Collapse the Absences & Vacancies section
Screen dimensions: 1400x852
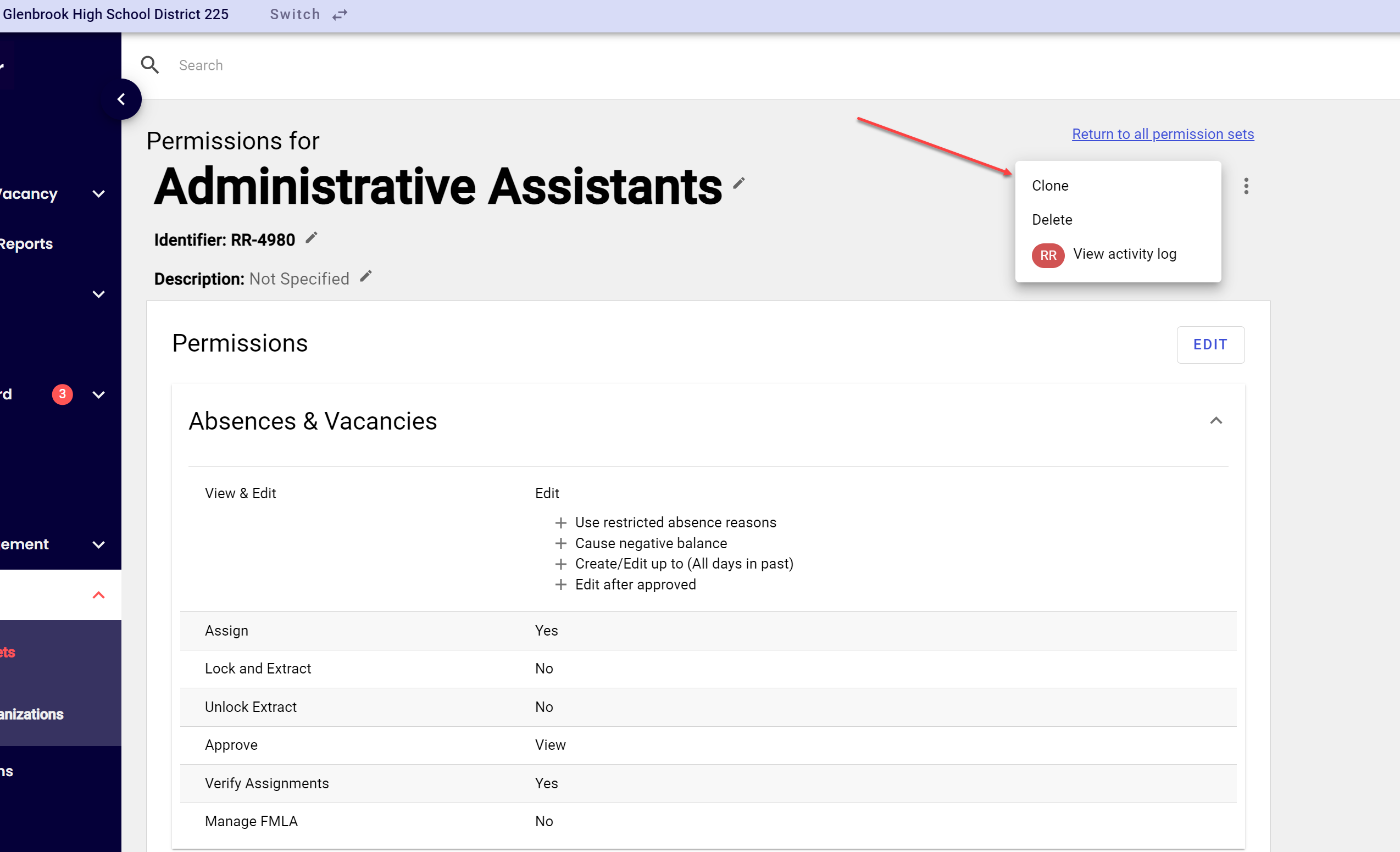point(1216,421)
